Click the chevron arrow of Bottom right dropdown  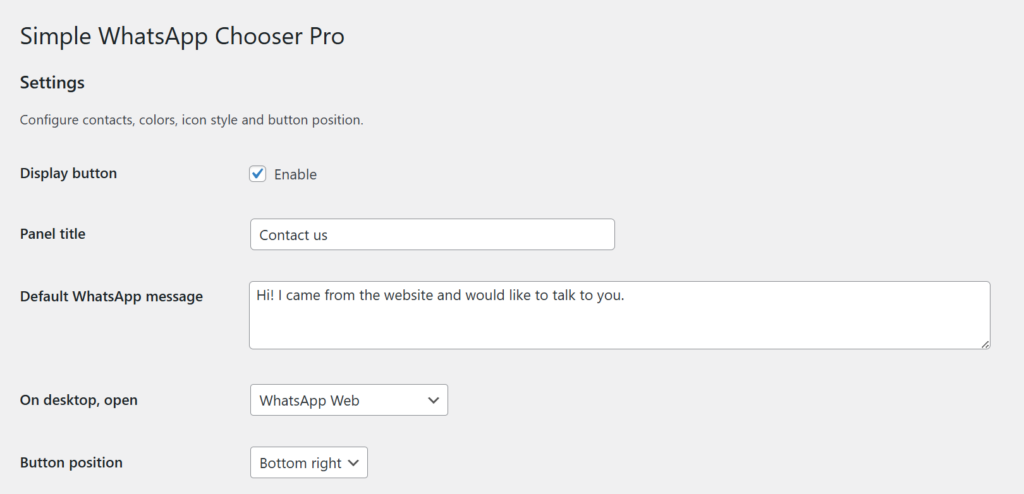[x=355, y=463]
